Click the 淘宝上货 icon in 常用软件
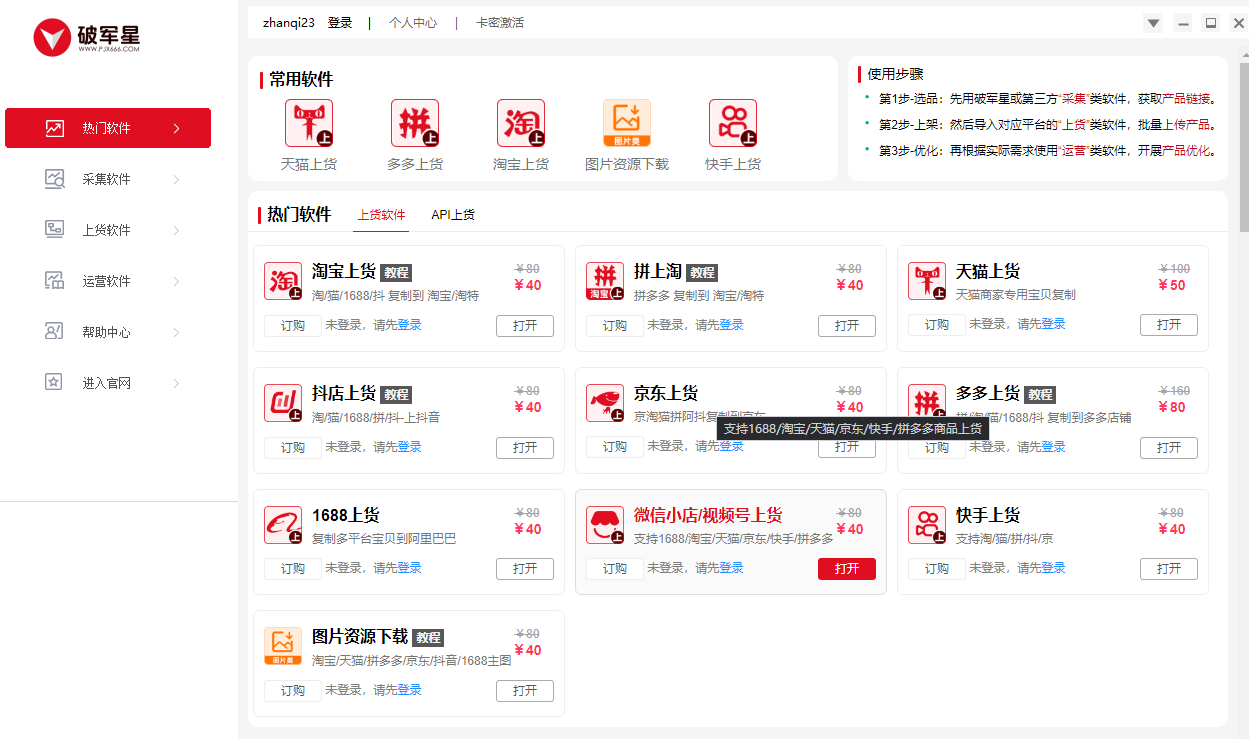 [x=520, y=124]
